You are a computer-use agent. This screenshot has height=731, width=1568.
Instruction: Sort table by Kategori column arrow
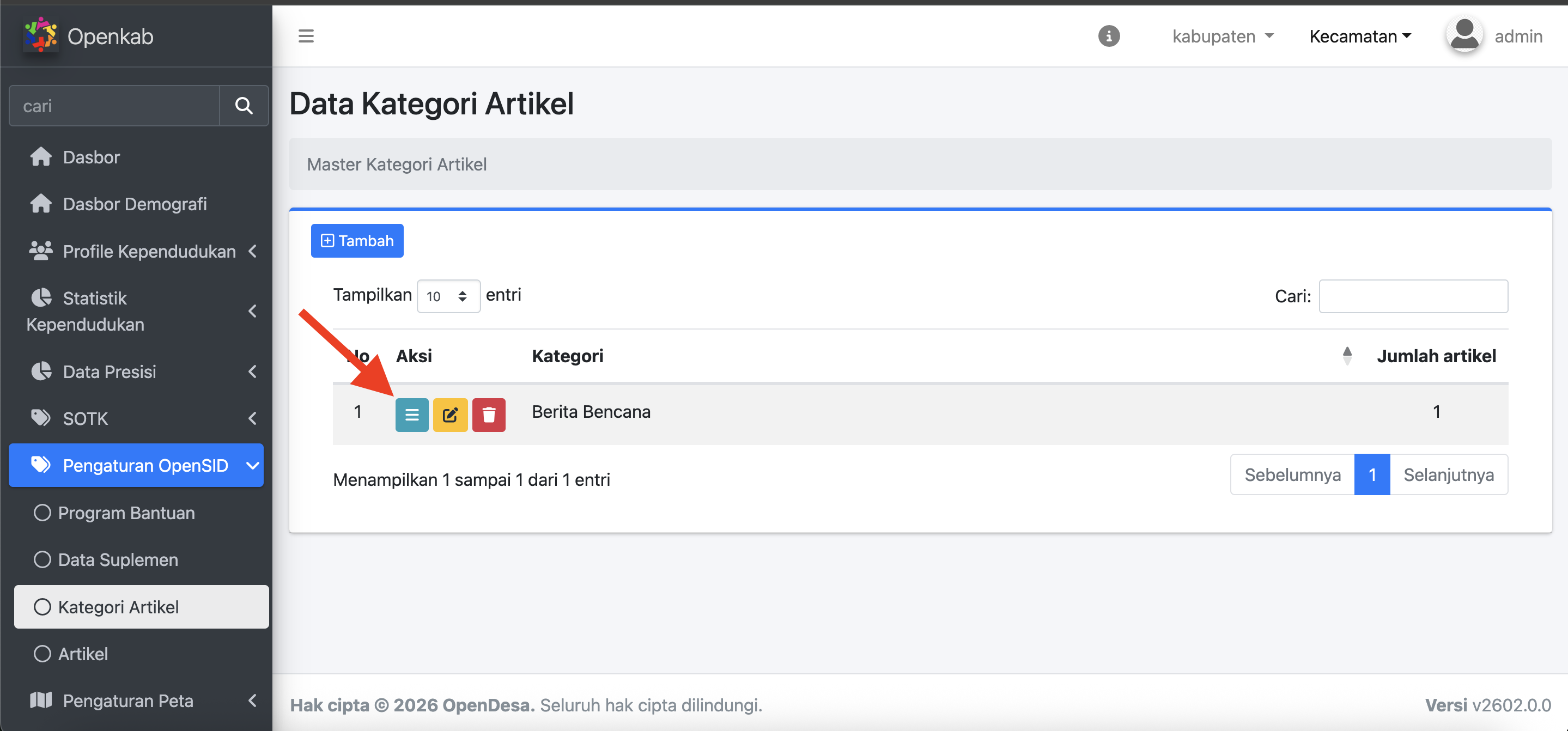(x=1346, y=356)
